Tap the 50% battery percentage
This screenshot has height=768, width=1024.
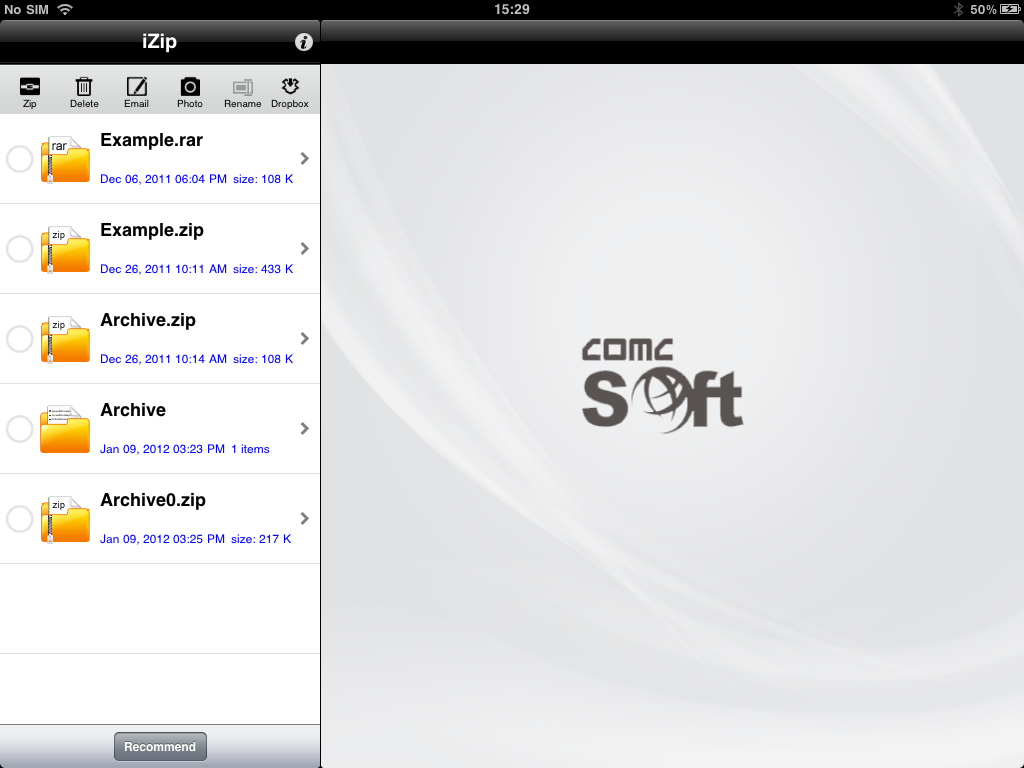983,9
